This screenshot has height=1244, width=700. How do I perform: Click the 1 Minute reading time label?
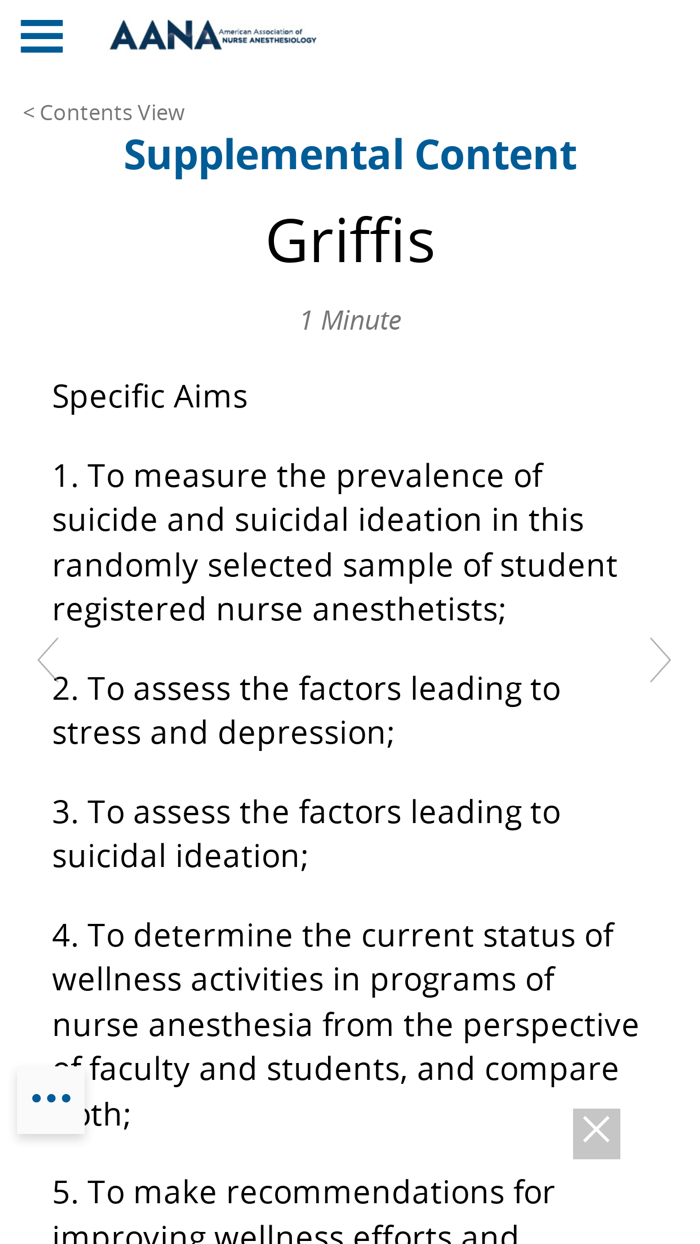(350, 318)
